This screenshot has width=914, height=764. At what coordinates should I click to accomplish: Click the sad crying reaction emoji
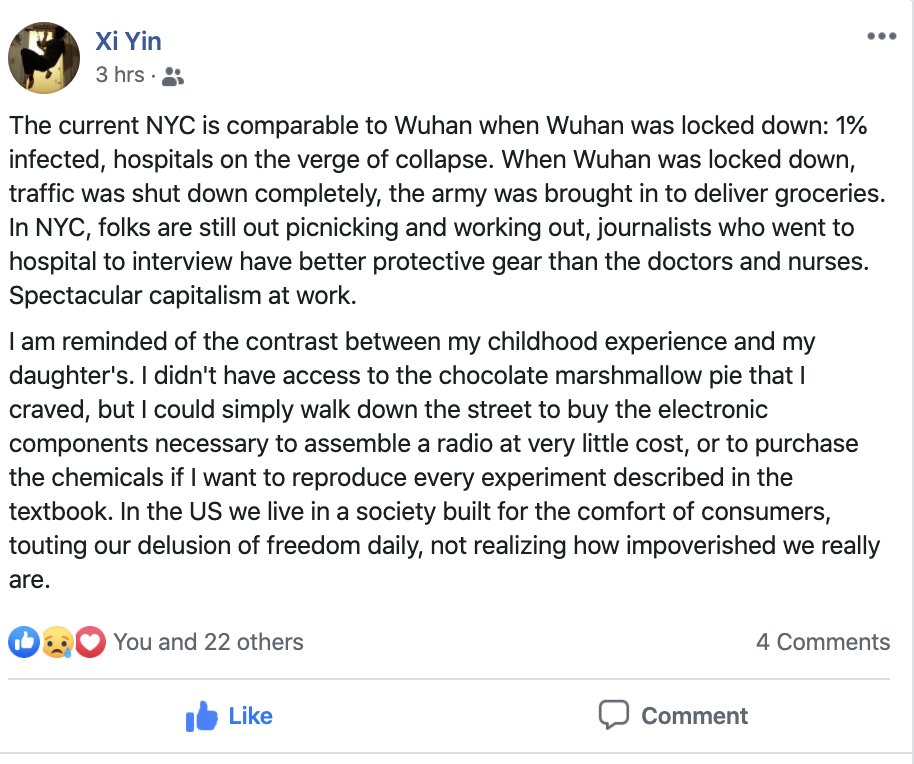[x=56, y=642]
